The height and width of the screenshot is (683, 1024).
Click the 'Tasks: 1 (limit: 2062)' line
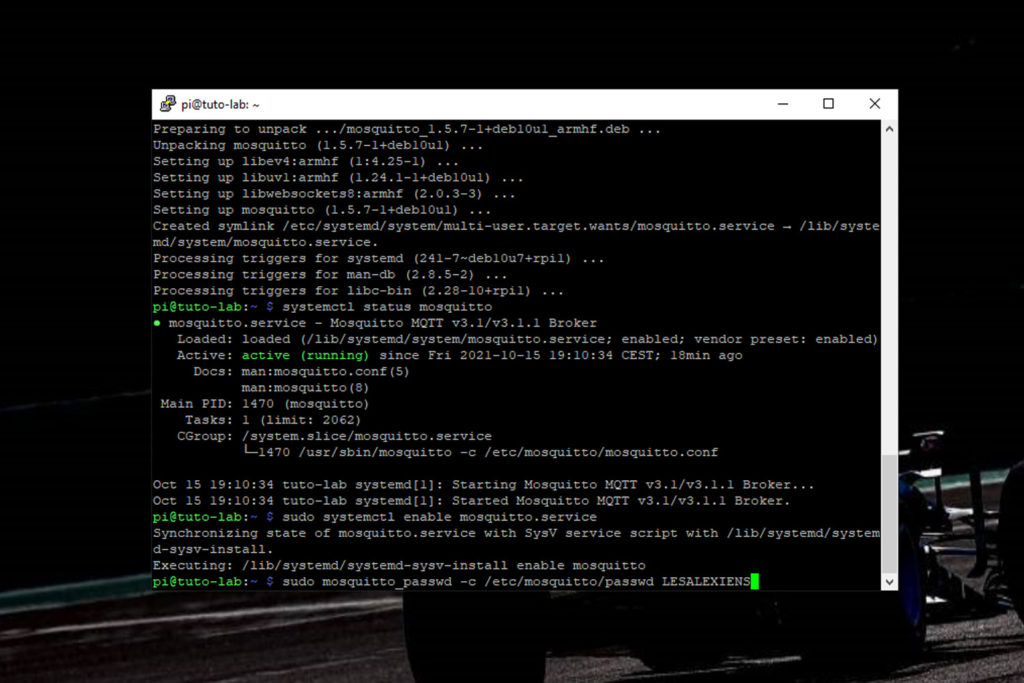(x=272, y=420)
